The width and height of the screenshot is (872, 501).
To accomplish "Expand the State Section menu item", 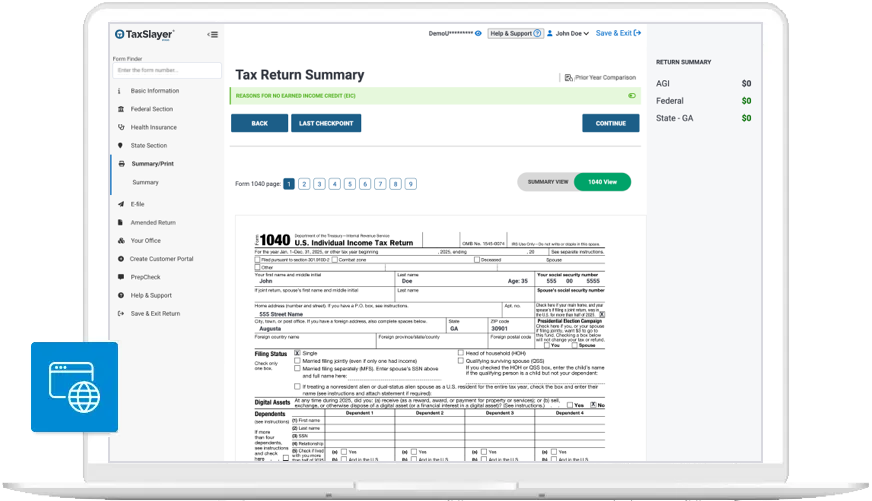I will 148,145.
